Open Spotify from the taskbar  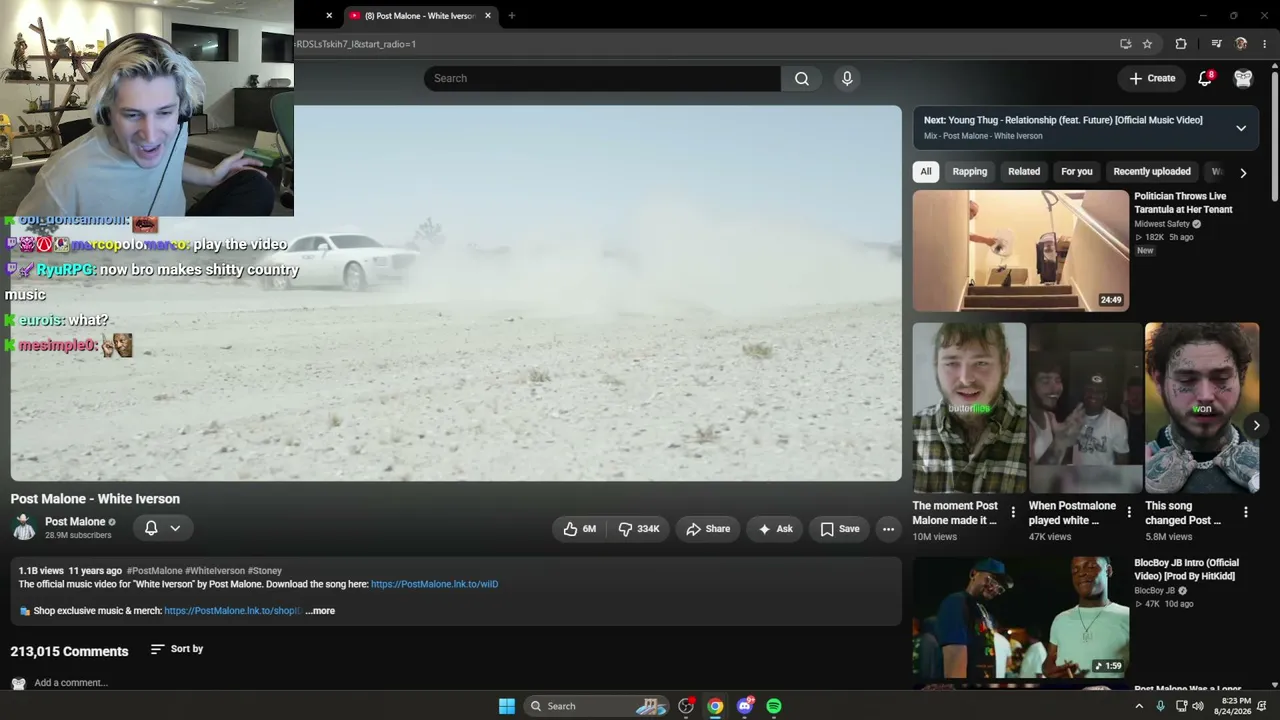[774, 706]
